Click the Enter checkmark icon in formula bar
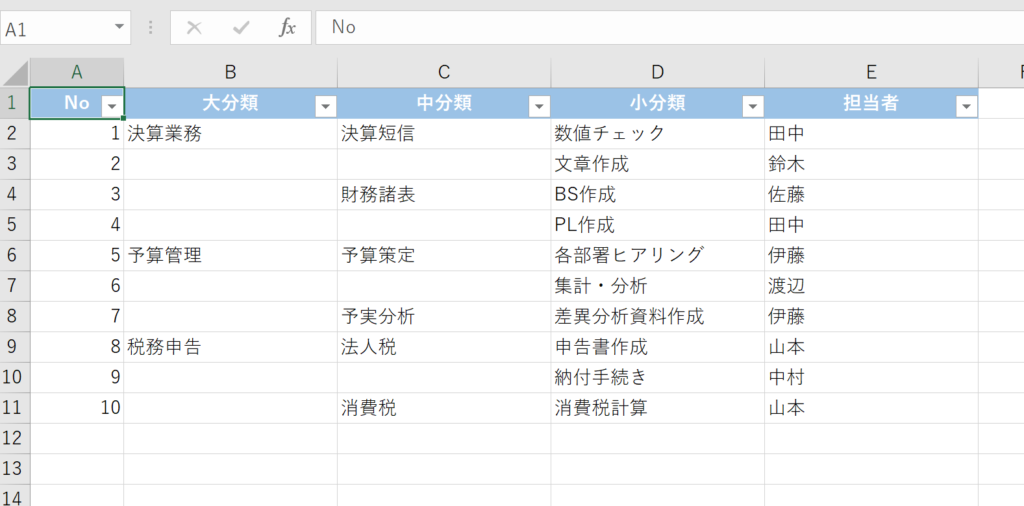The width and height of the screenshot is (1024, 506). pos(241,28)
